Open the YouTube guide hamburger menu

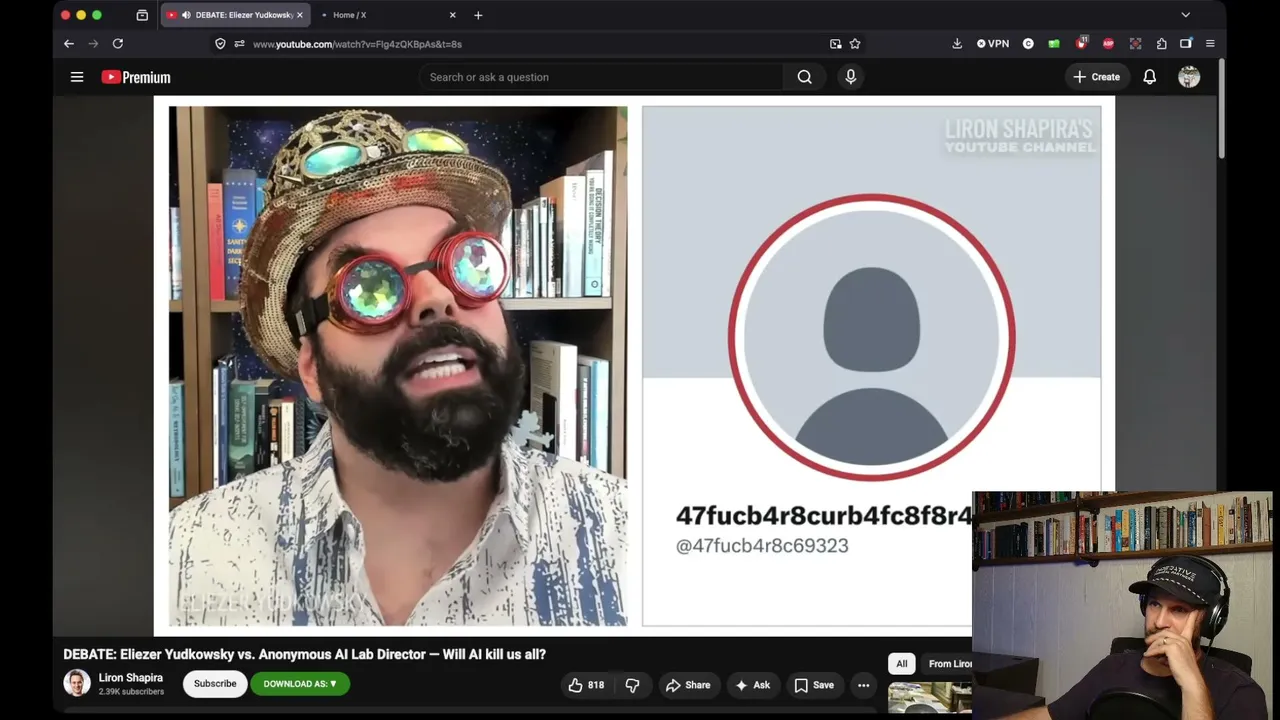click(77, 77)
